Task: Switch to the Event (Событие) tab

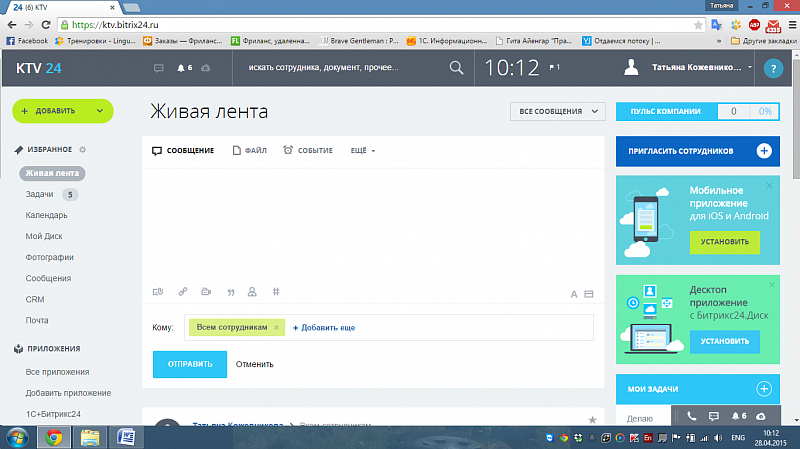Action: tap(308, 151)
